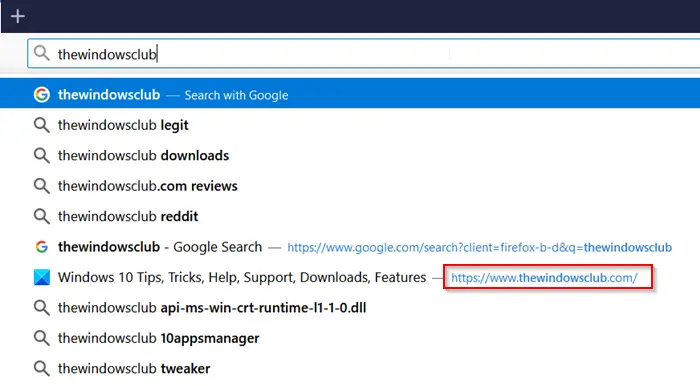
Task: Click TheWindowsClub blue favicon icon
Action: click(42, 277)
